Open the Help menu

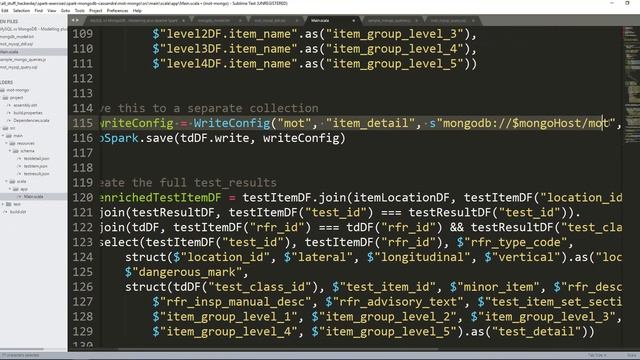(137, 11)
